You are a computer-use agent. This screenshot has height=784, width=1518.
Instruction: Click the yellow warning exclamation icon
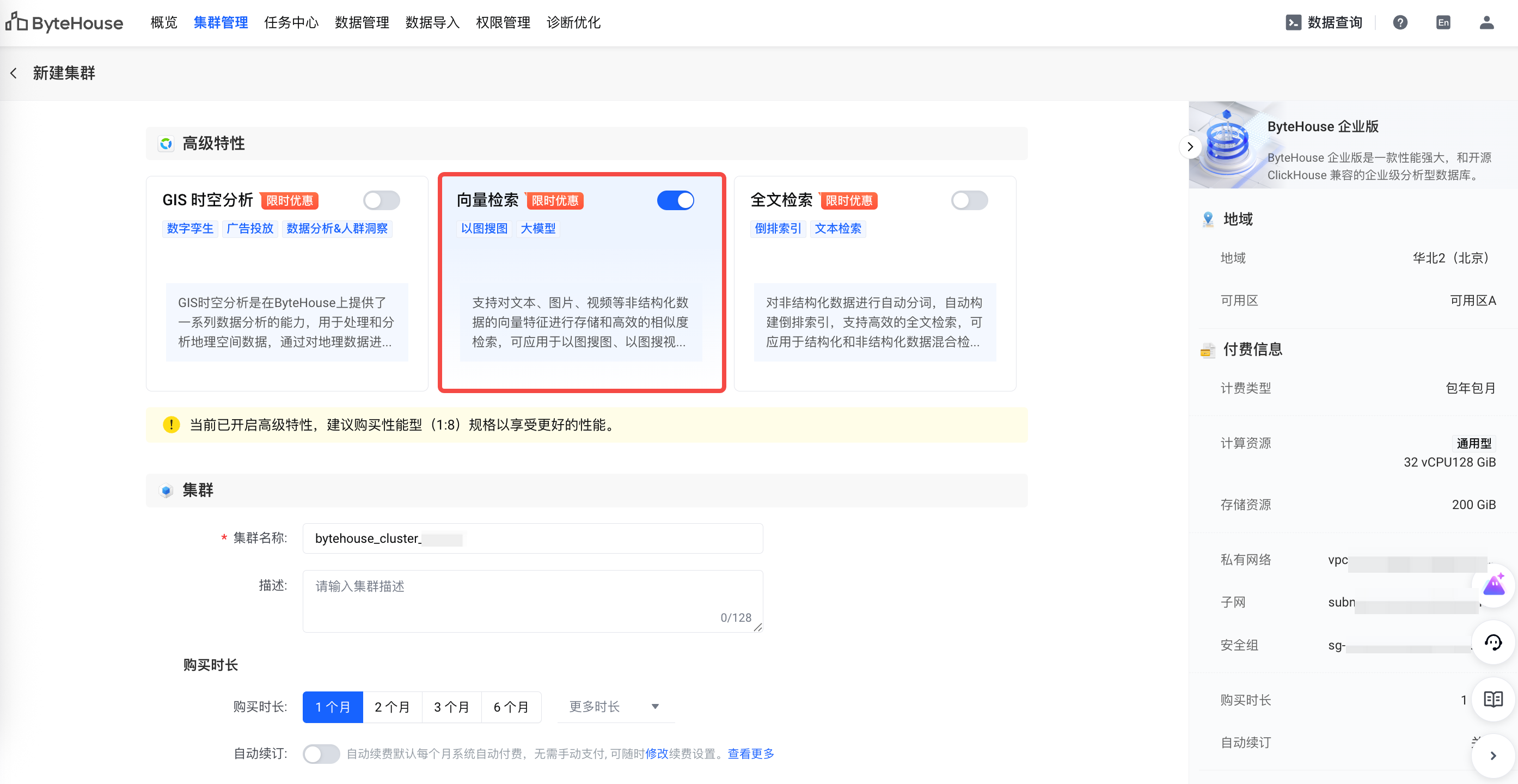(171, 425)
